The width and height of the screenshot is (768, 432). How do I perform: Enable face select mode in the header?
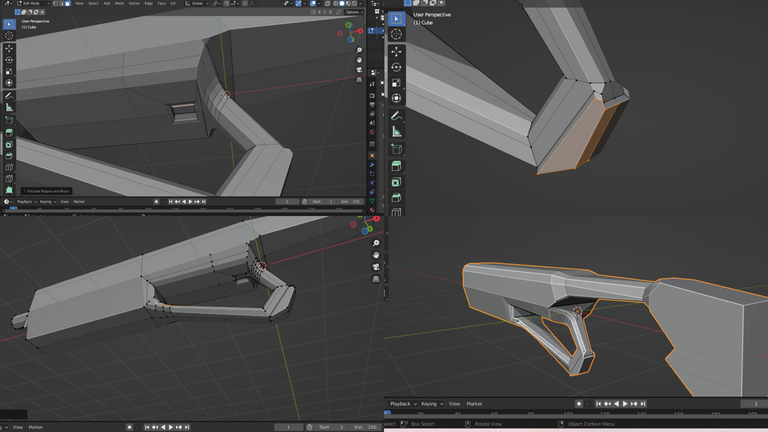point(68,3)
